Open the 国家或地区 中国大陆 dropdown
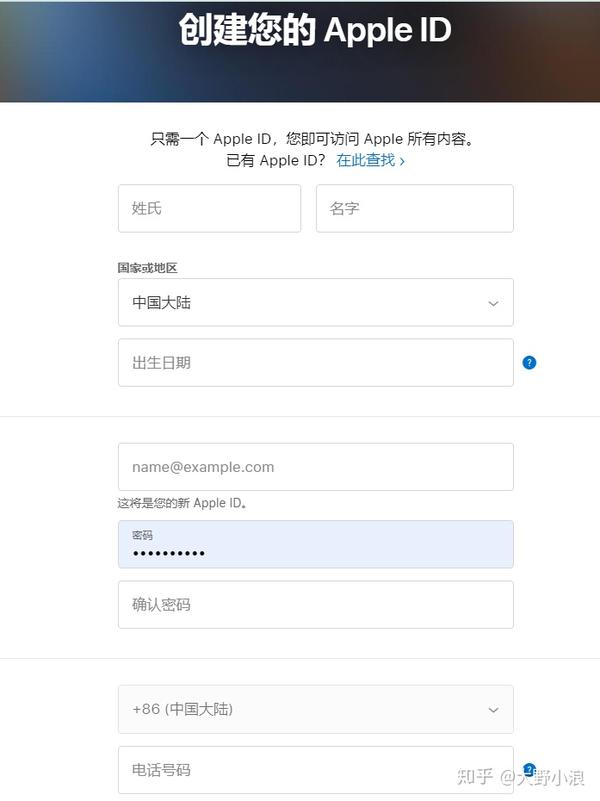The width and height of the screenshot is (600, 801). tap(316, 302)
